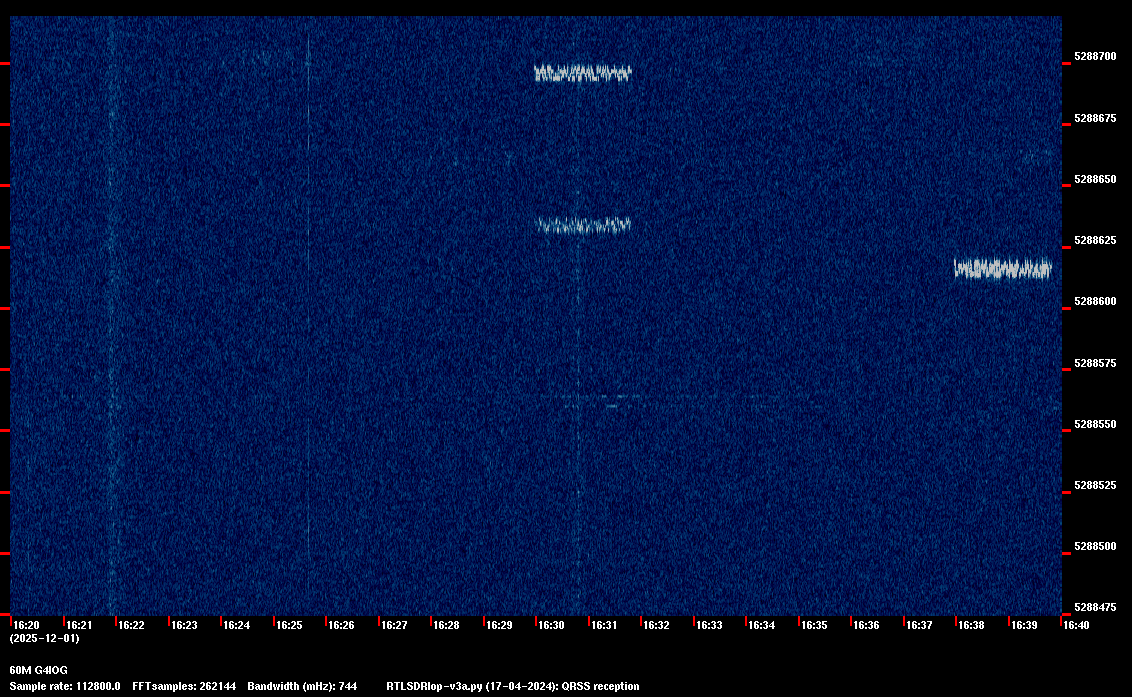Click the 5288600 frequency label
This screenshot has height=697, width=1132.
coord(1095,301)
